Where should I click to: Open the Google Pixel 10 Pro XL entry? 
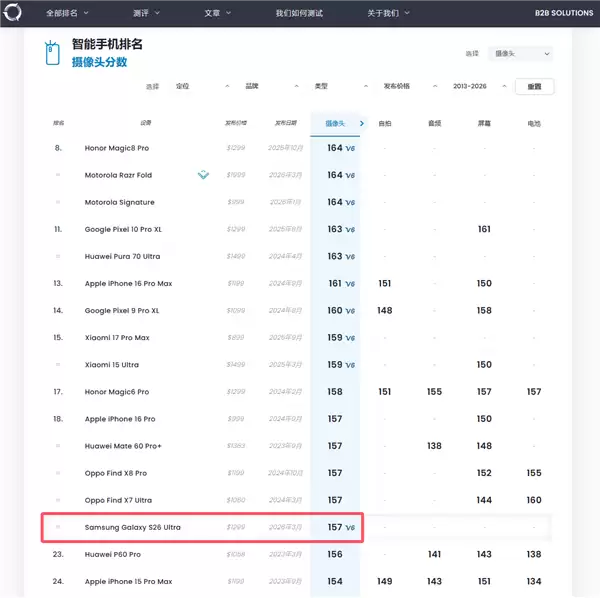click(123, 229)
